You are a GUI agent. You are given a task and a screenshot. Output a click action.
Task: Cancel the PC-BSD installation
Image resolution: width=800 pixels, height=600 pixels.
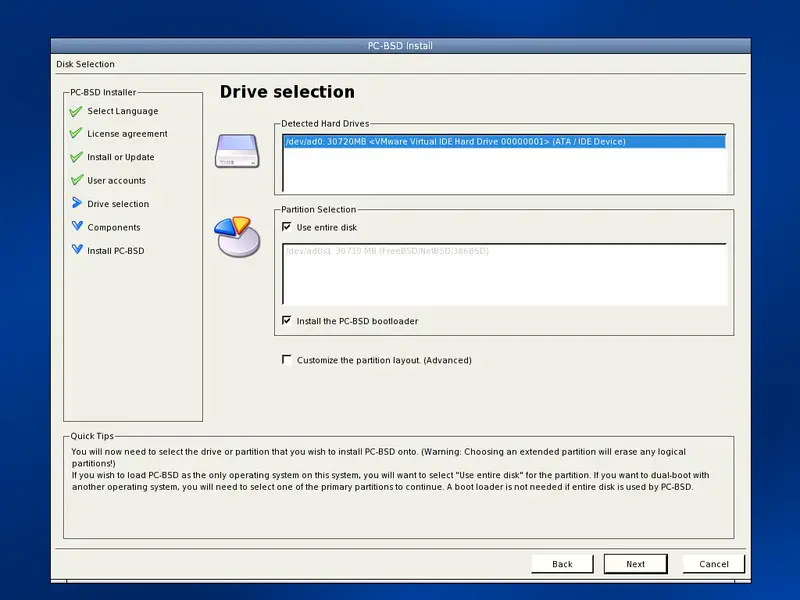pyautogui.click(x=714, y=564)
